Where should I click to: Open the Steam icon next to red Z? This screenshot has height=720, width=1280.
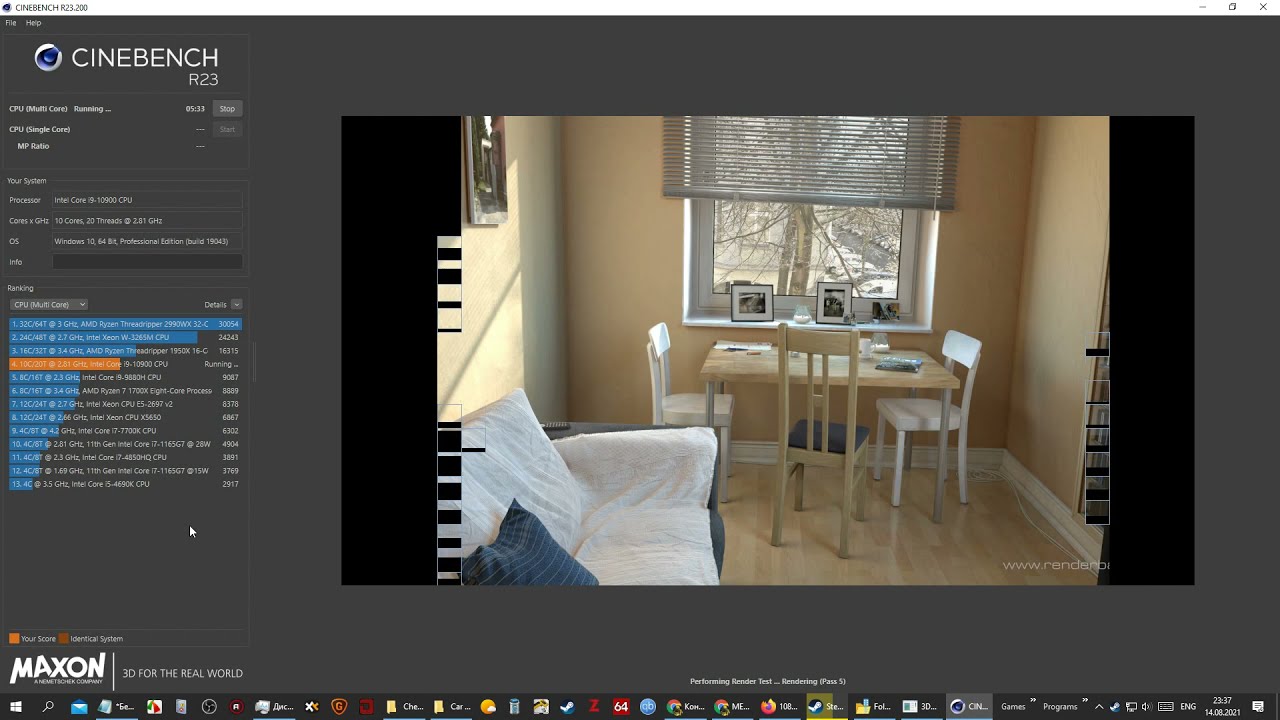point(567,707)
